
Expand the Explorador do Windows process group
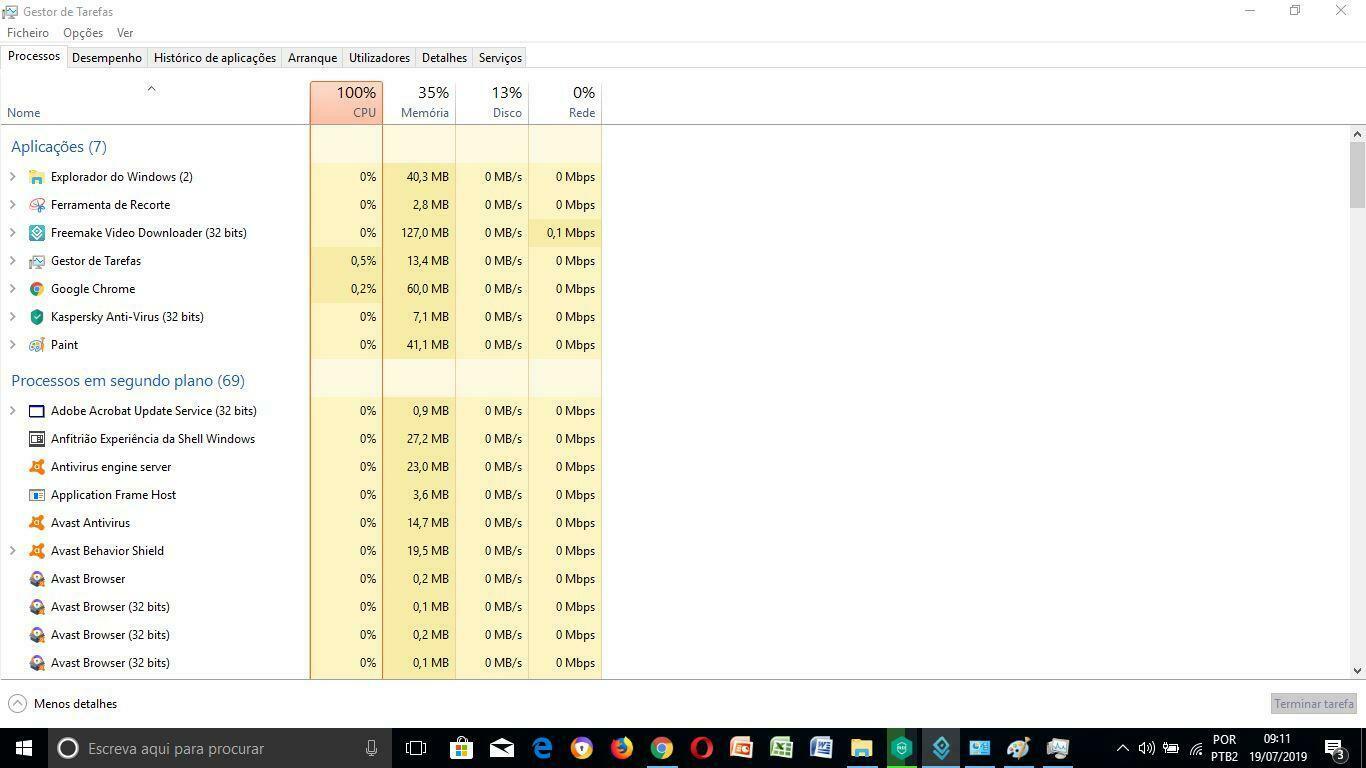[x=13, y=177]
